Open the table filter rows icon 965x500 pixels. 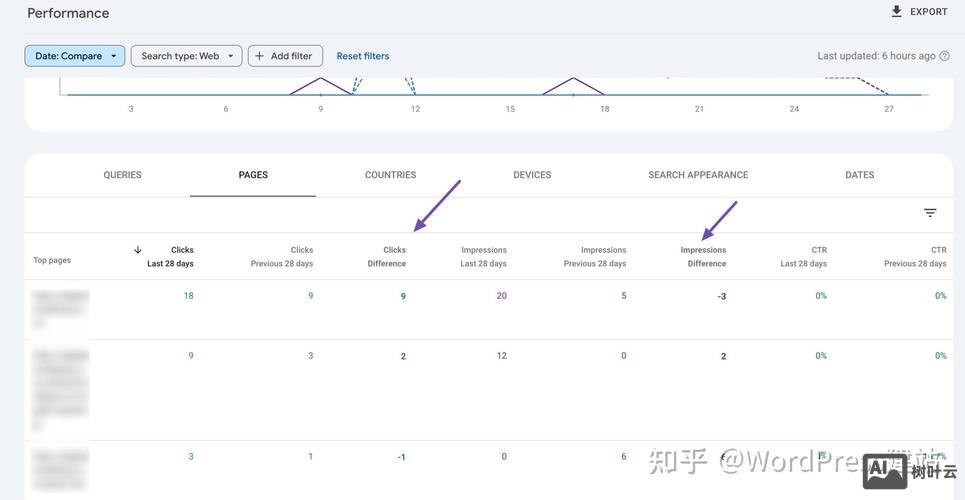coord(930,213)
